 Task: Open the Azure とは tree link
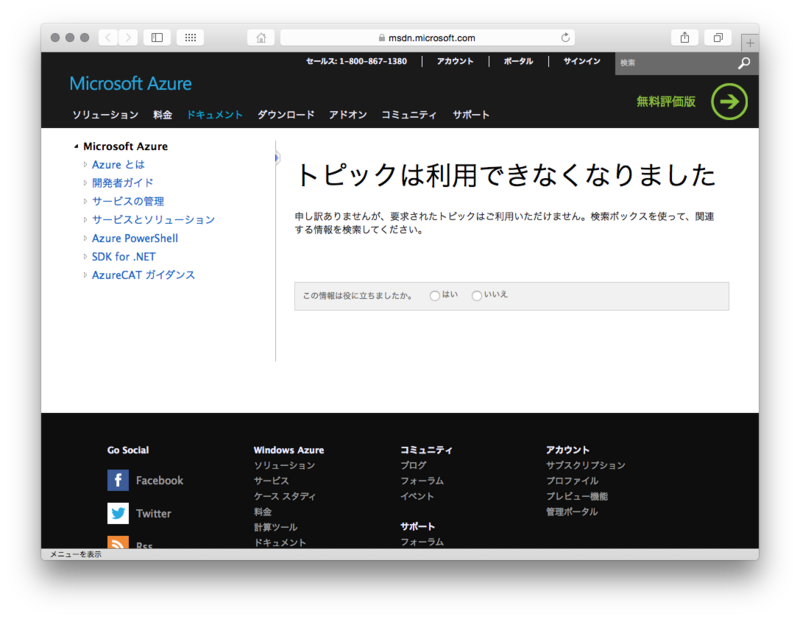[x=118, y=164]
